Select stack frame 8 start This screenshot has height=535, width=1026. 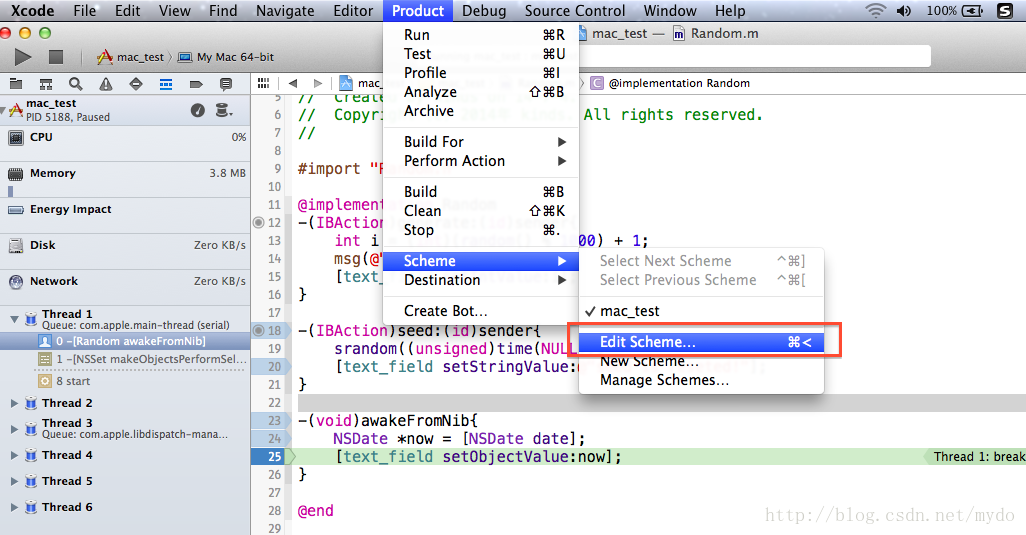pos(125,381)
